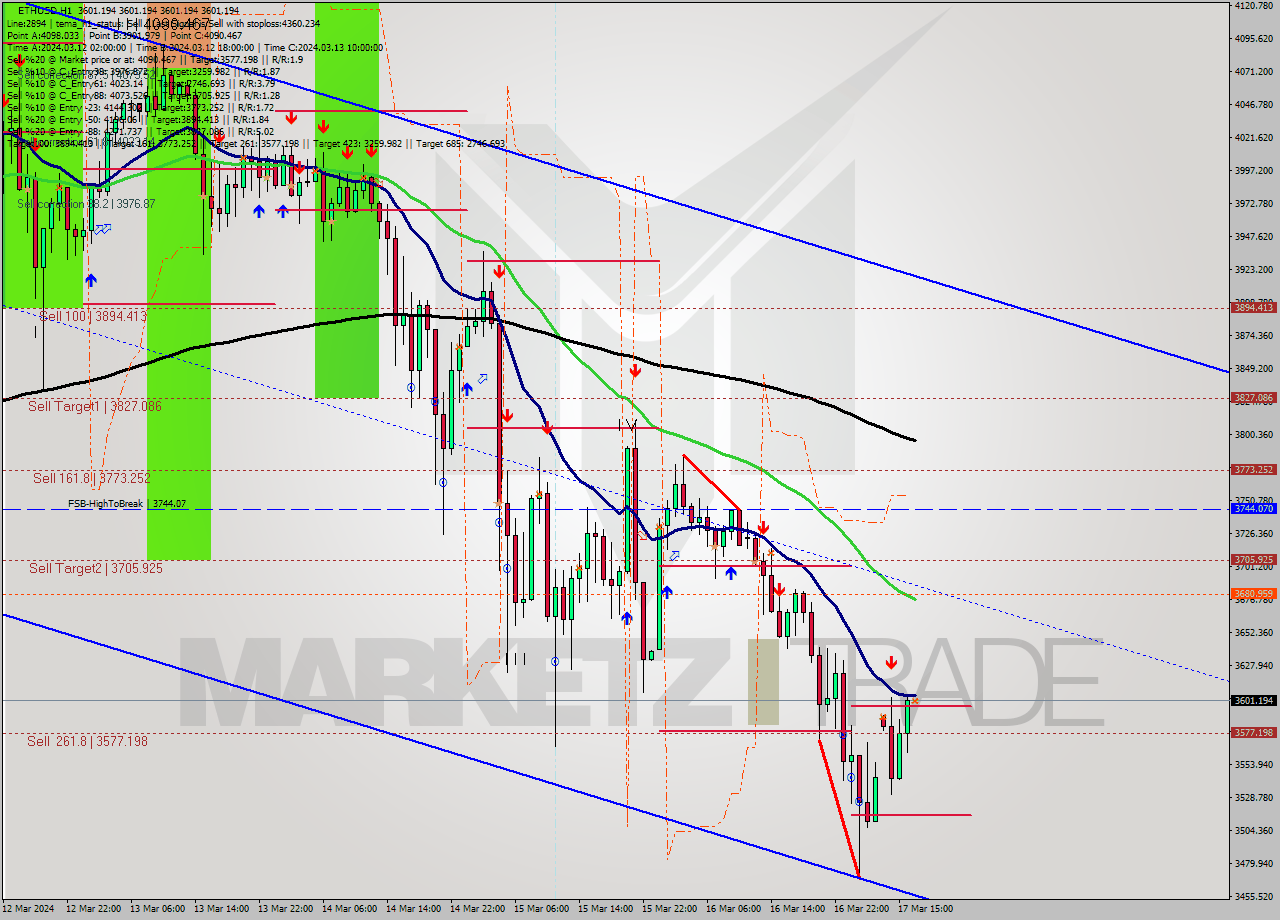Select the 'Sell 161.8 | 3773.252' label
1280x920 pixels.
click(92, 478)
